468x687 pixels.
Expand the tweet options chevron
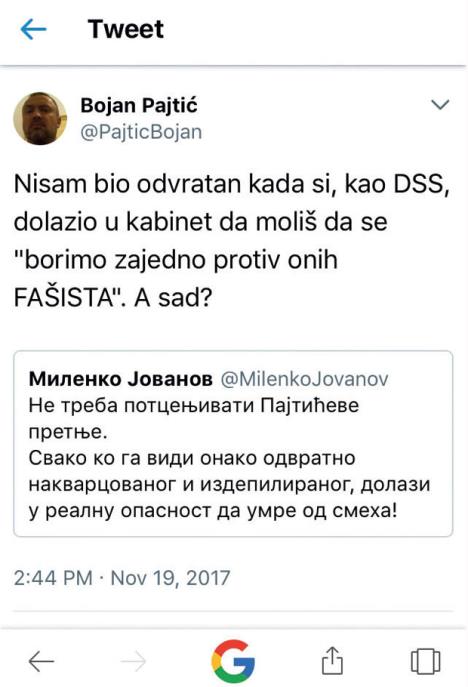(x=440, y=104)
